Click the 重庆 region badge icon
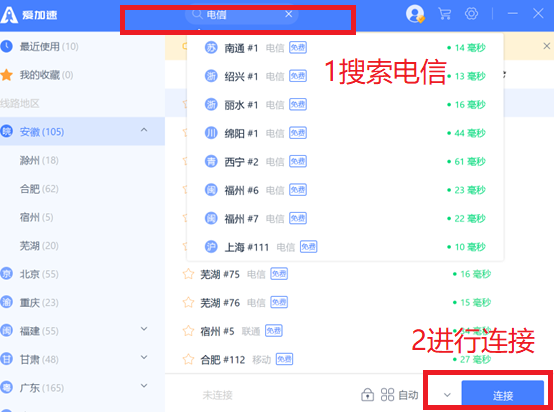This screenshot has height=412, width=554. 6,302
